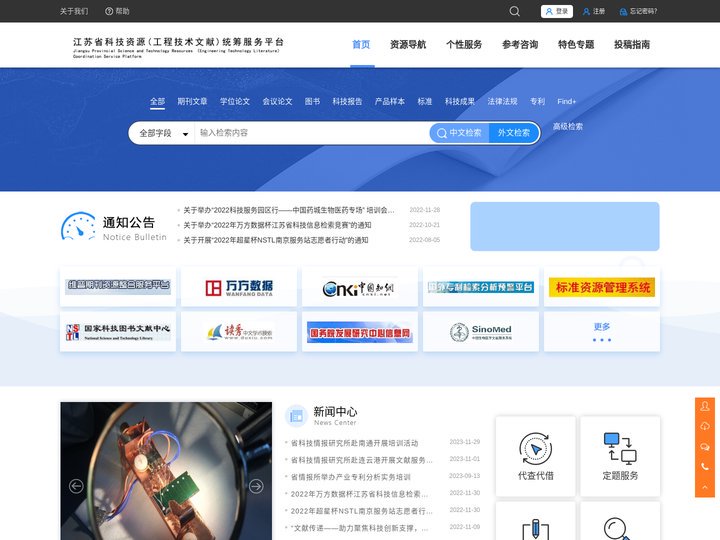Viewport: 720px width, 540px height.
Task: Open news 省科技情报研究所赴南通开展培训活动
Action: click(x=354, y=443)
